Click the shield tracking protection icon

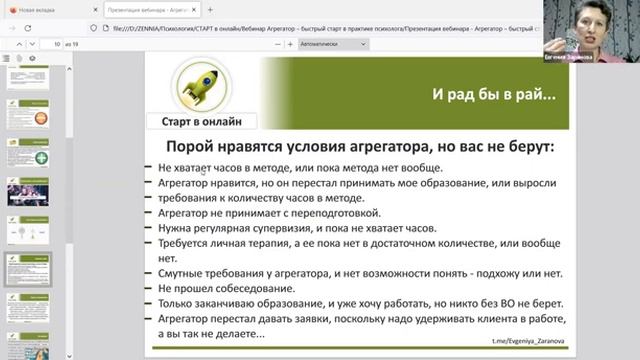point(94,28)
